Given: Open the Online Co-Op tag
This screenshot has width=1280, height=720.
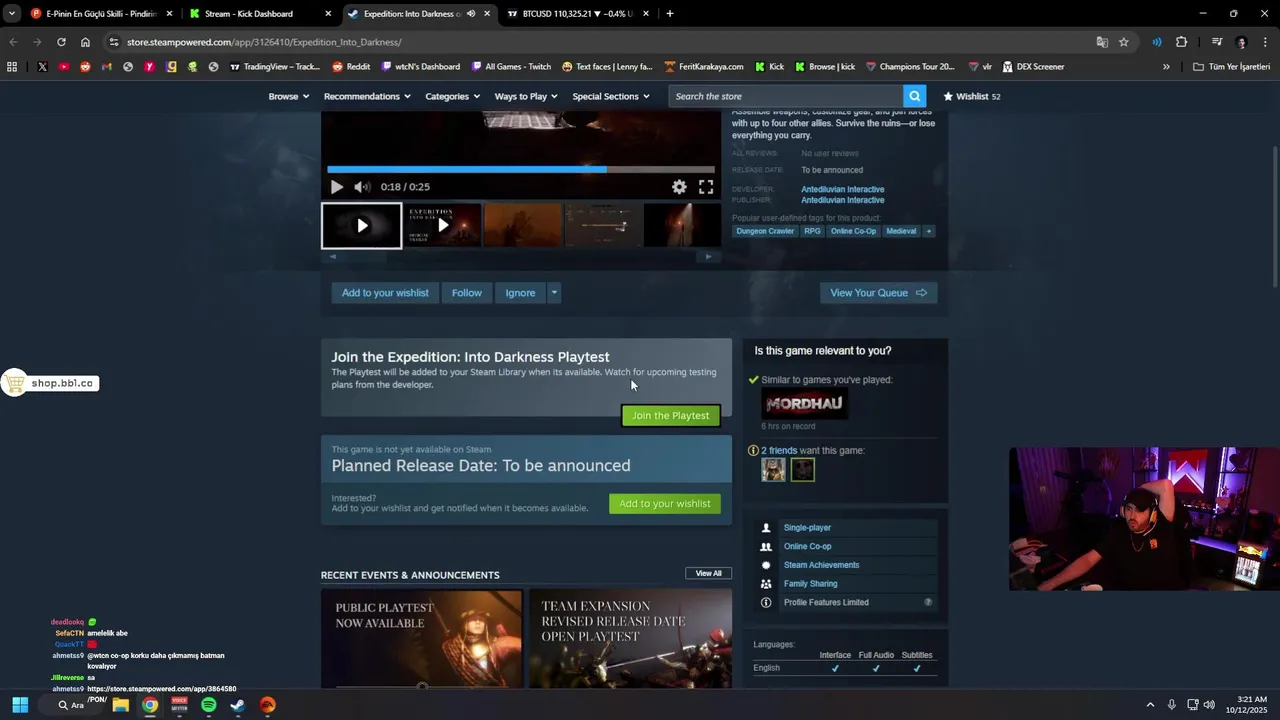Looking at the screenshot, I should coord(853,231).
